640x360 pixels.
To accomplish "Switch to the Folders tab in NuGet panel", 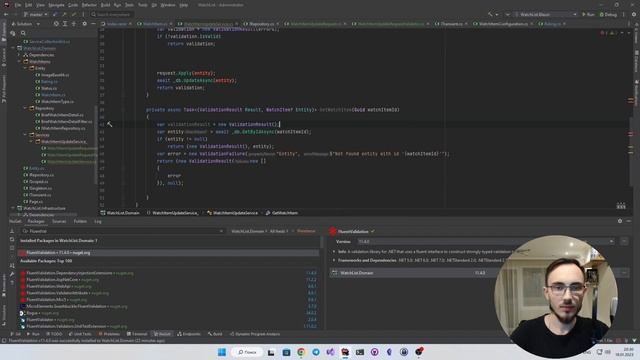I will 80,221.
